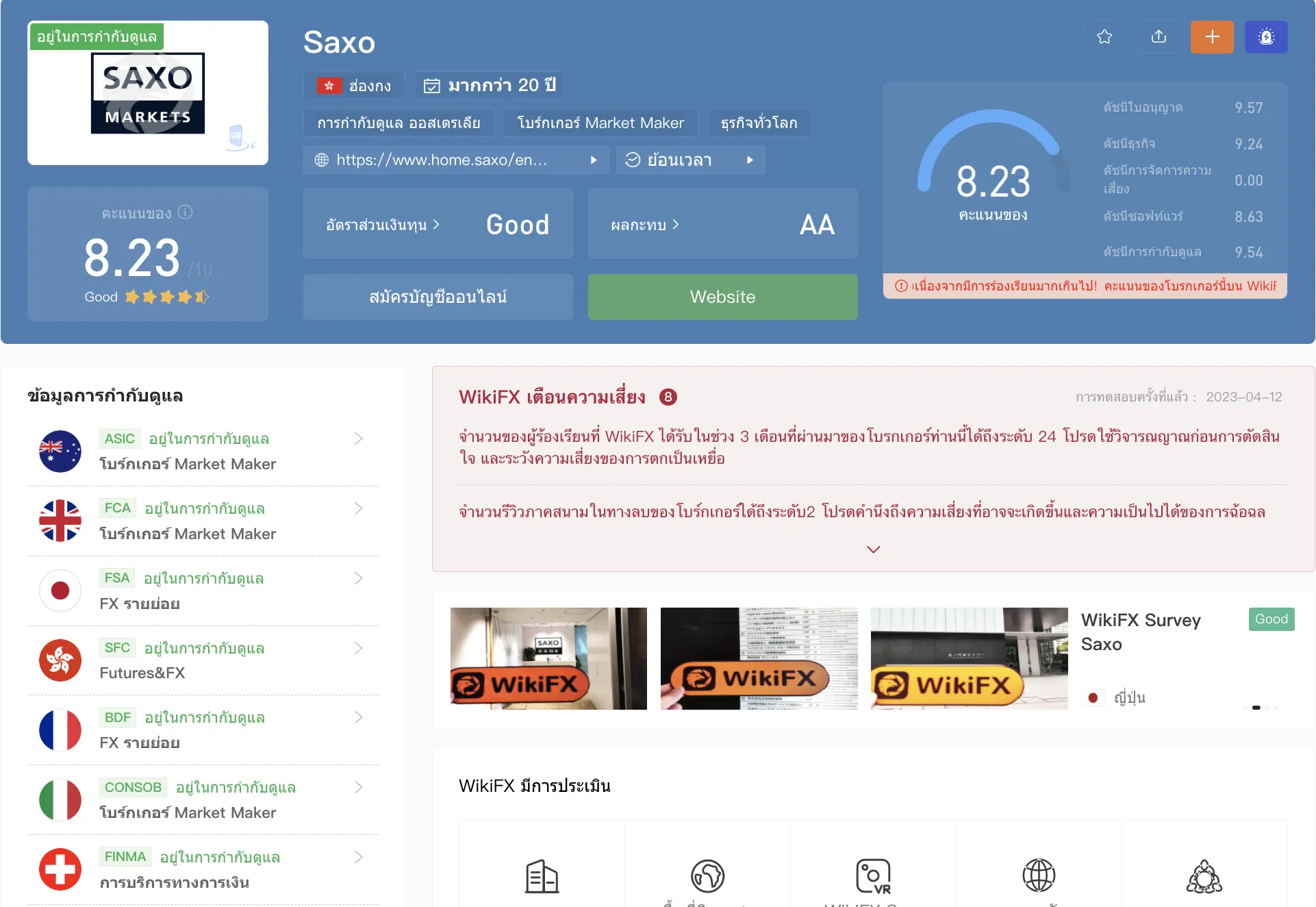
Task: Click the share upload icon
Action: pyautogui.click(x=1159, y=37)
